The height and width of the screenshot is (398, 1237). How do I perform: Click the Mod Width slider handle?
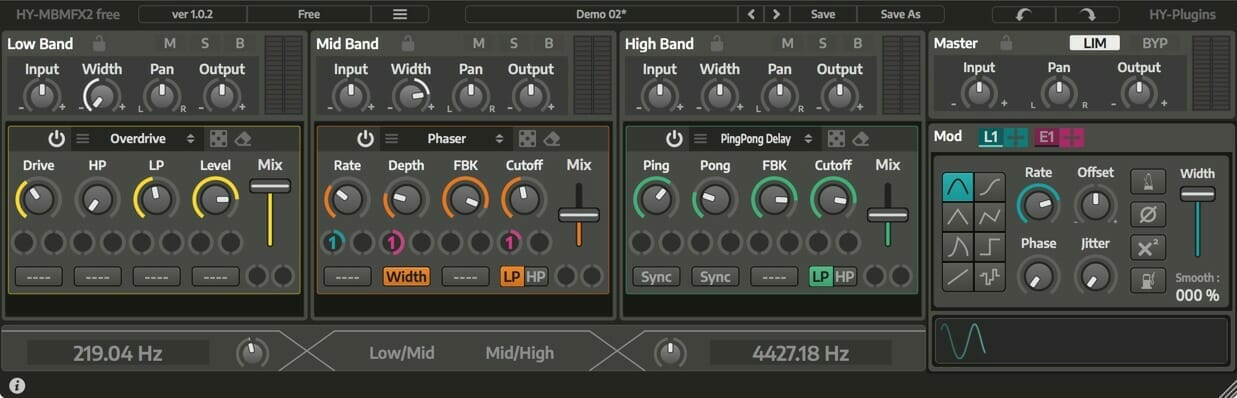point(1197,194)
